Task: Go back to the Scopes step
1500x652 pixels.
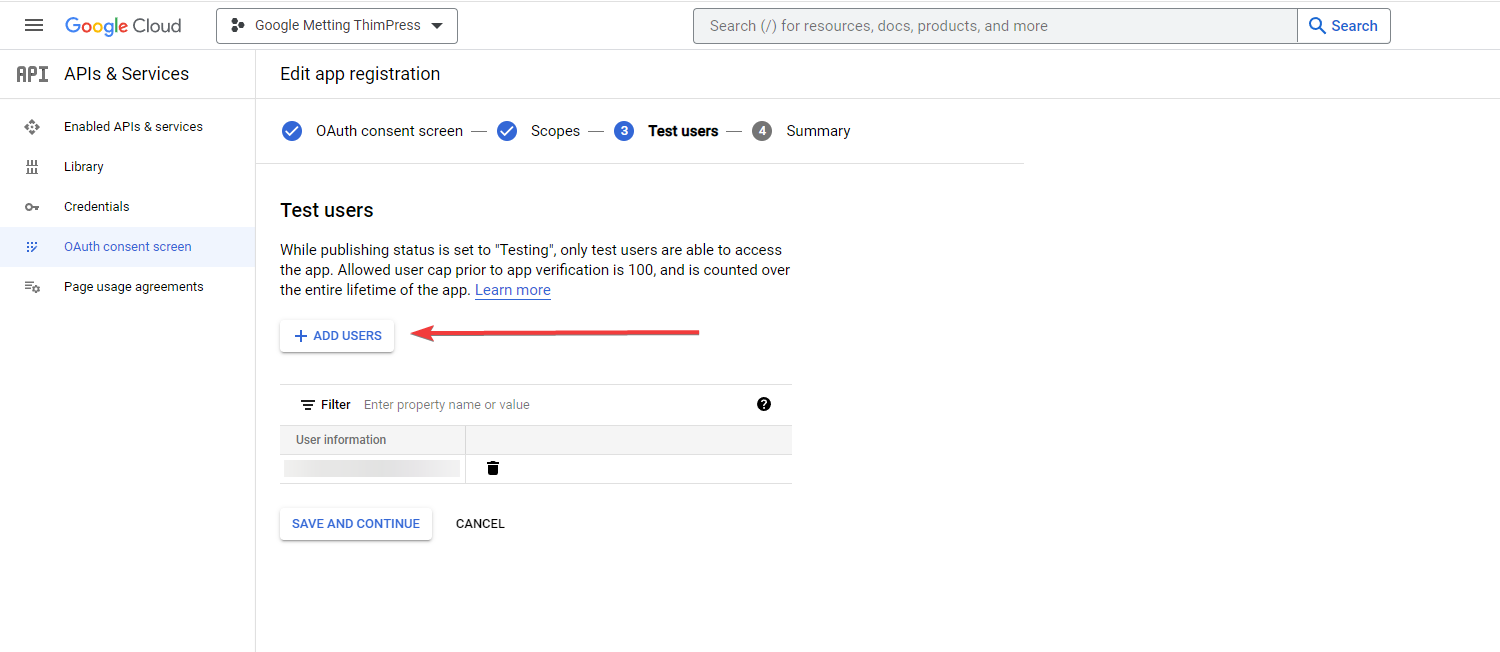Action: (x=555, y=131)
